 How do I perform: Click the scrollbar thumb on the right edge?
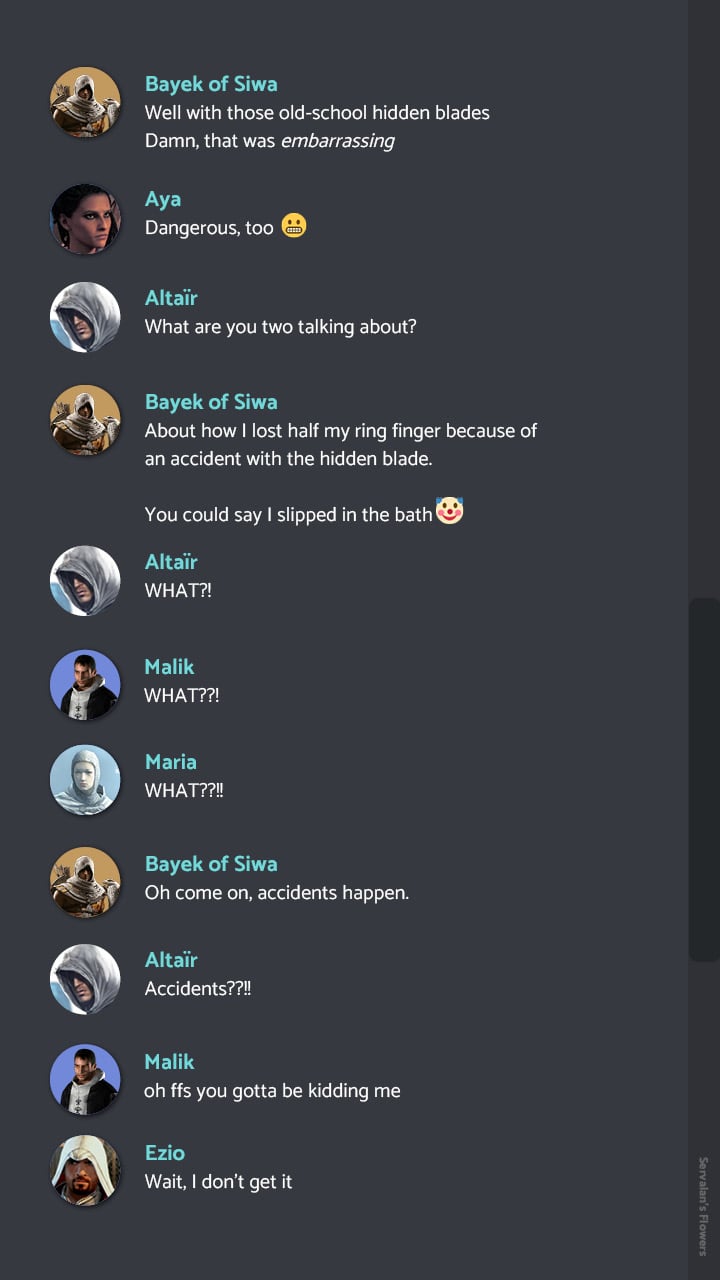point(704,780)
